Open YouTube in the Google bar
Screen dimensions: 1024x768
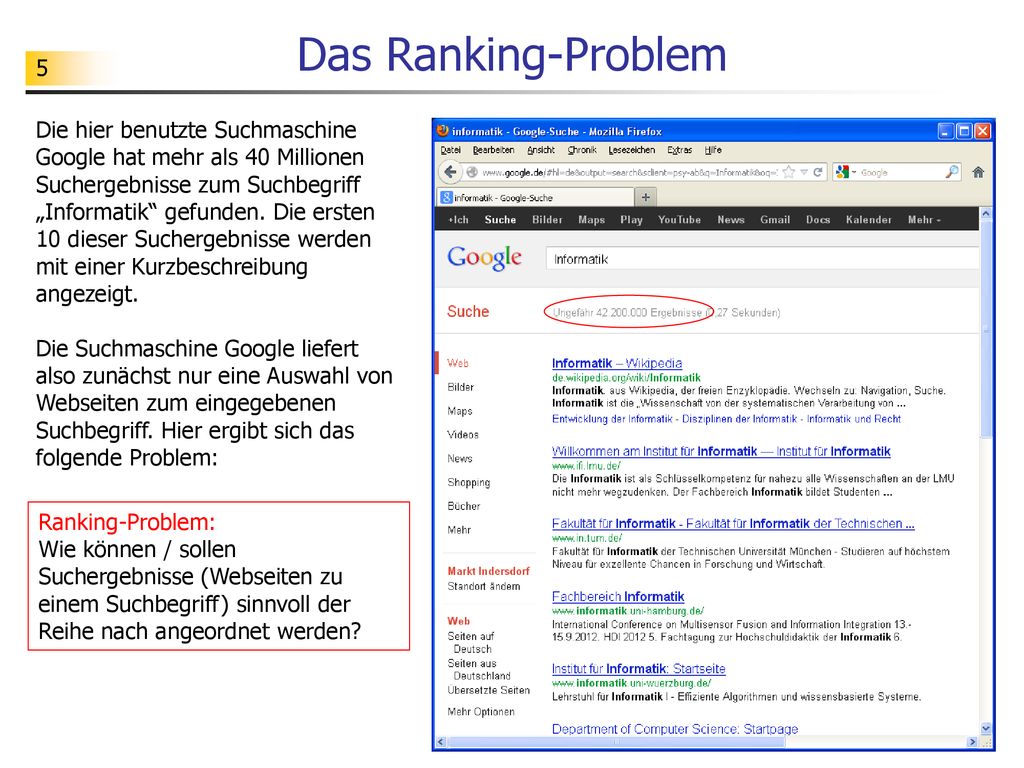pyautogui.click(x=679, y=220)
